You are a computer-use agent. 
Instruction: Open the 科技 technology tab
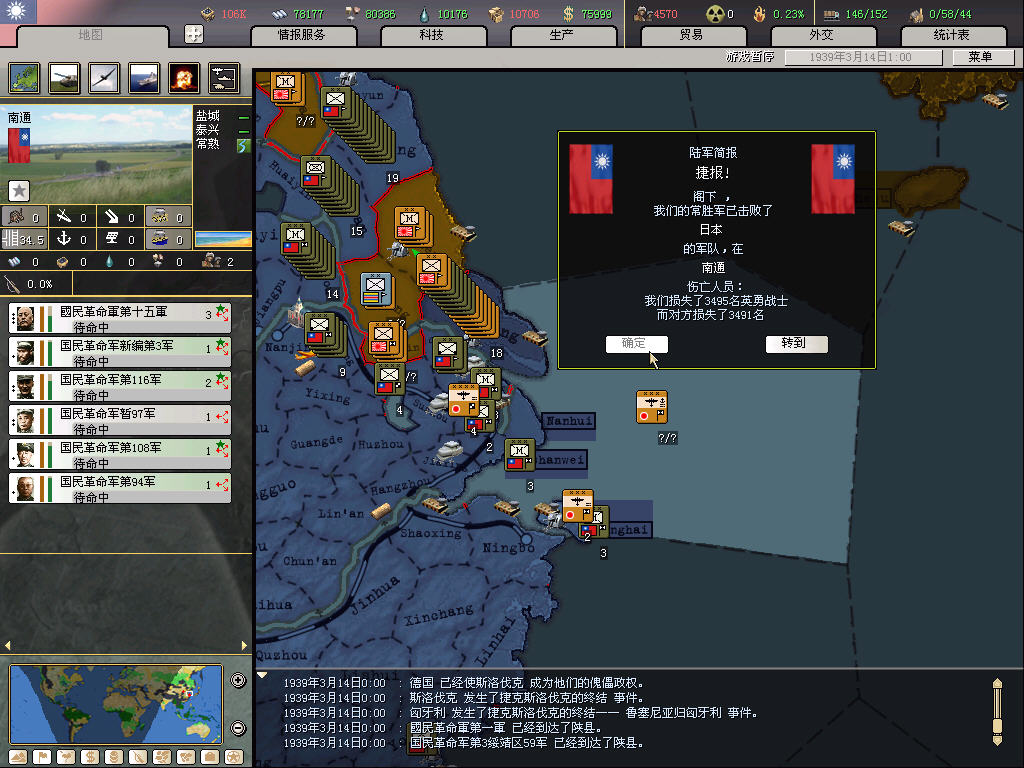click(x=432, y=35)
